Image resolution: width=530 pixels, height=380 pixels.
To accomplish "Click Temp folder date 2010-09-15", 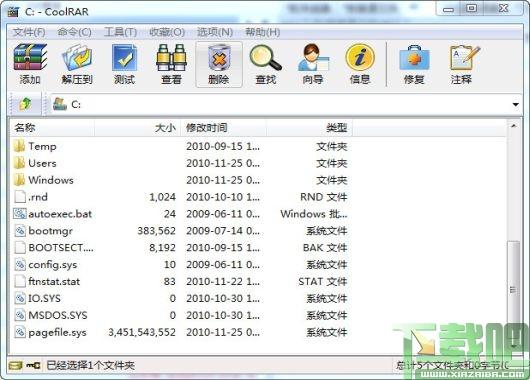I will [223, 146].
